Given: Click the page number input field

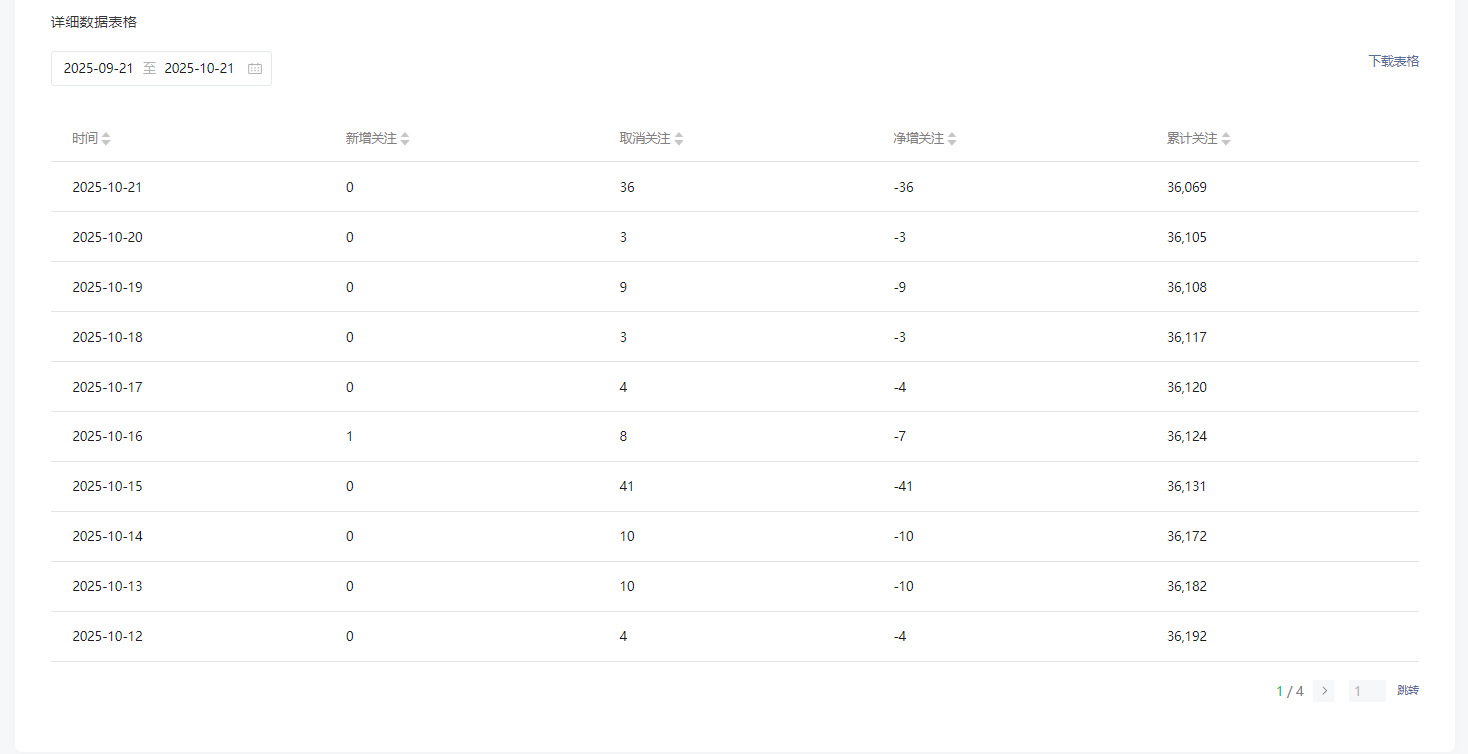Looking at the screenshot, I should point(1366,691).
